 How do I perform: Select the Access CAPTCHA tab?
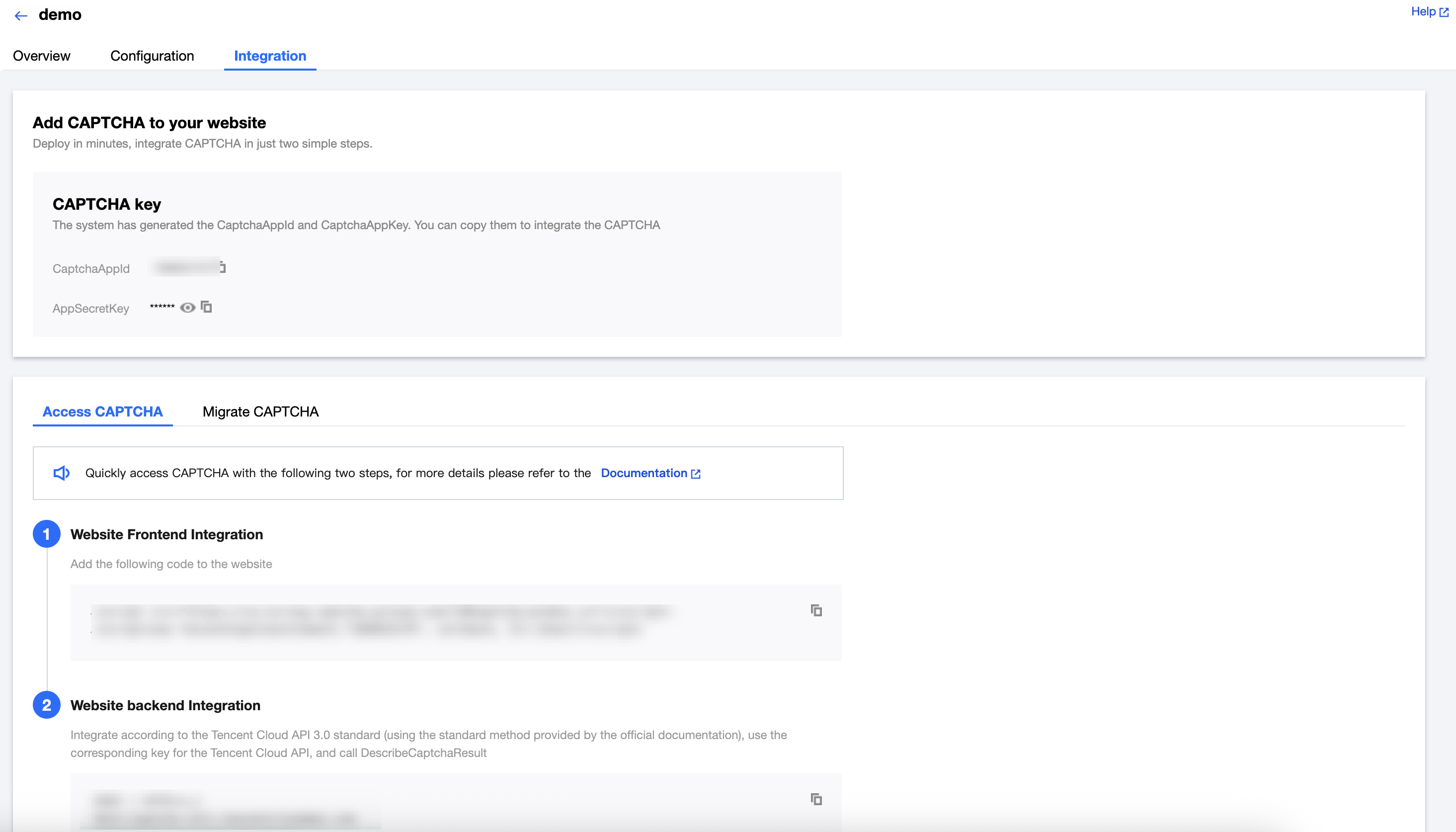coord(103,412)
